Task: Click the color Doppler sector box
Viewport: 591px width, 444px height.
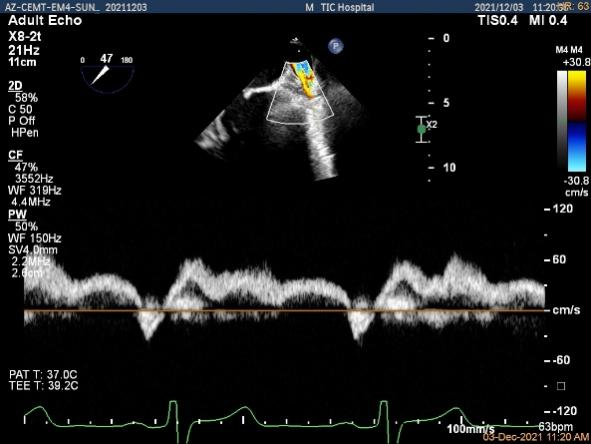Action: [x=300, y=92]
